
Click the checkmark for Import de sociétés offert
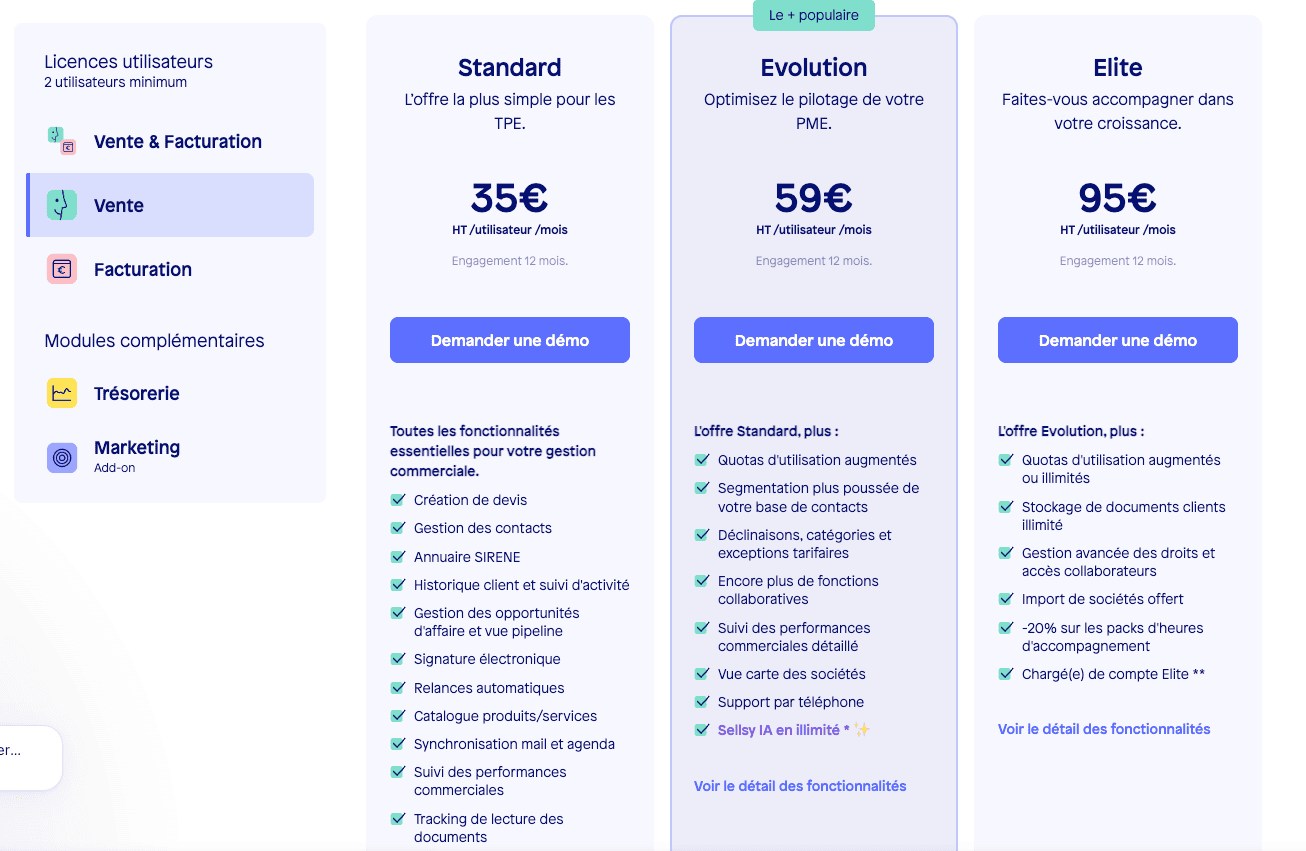coord(1005,598)
